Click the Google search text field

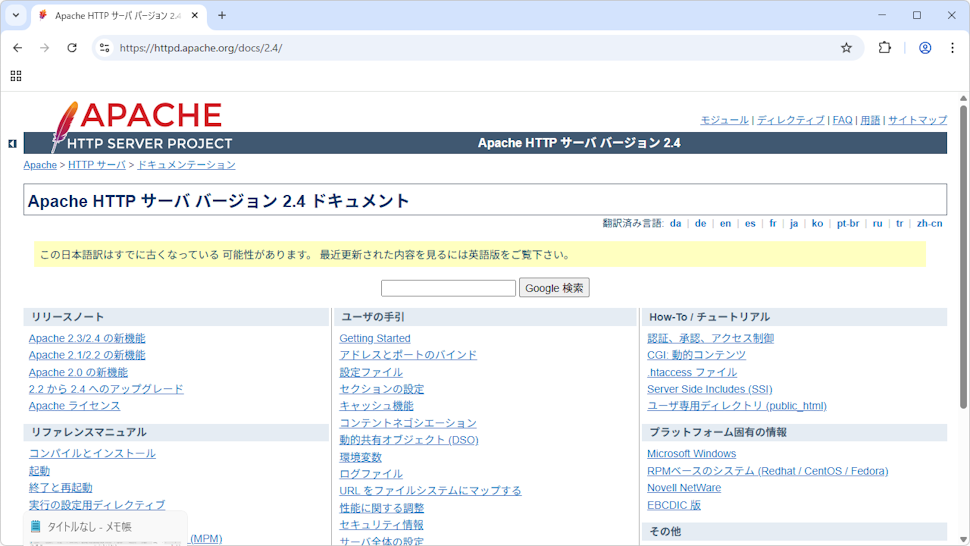tap(449, 288)
